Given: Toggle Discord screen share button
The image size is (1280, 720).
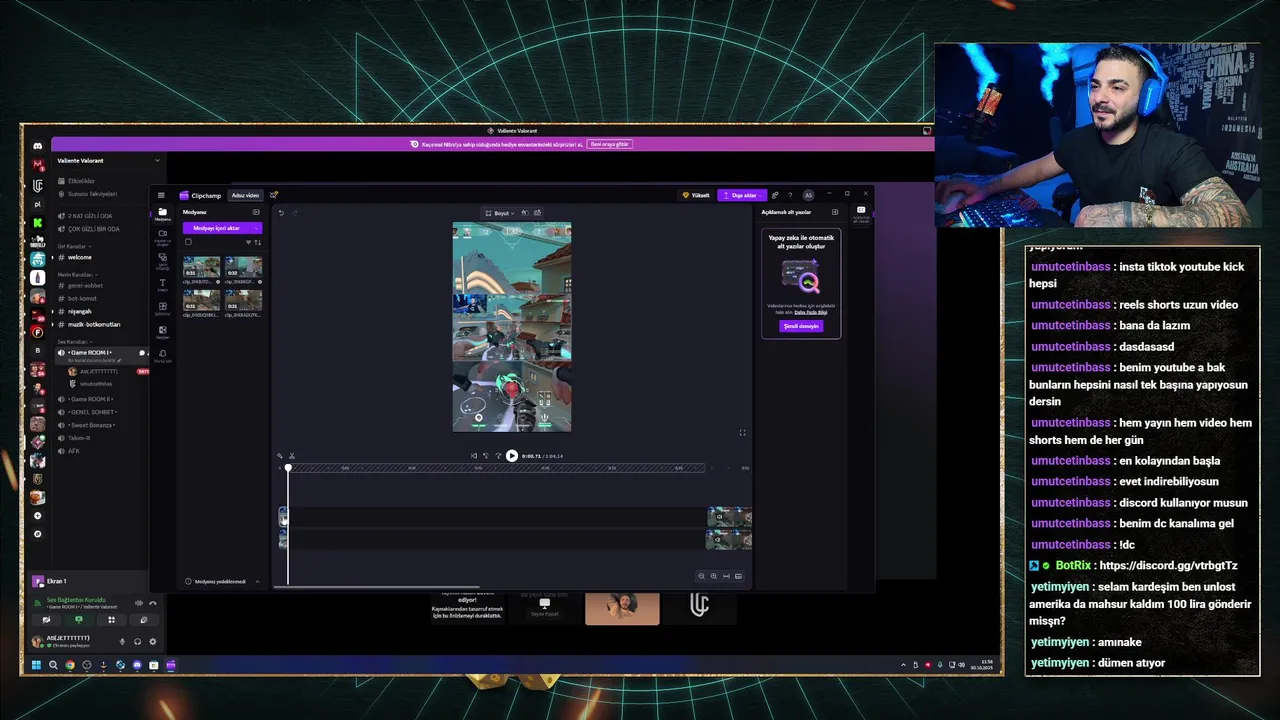Looking at the screenshot, I should [x=79, y=620].
